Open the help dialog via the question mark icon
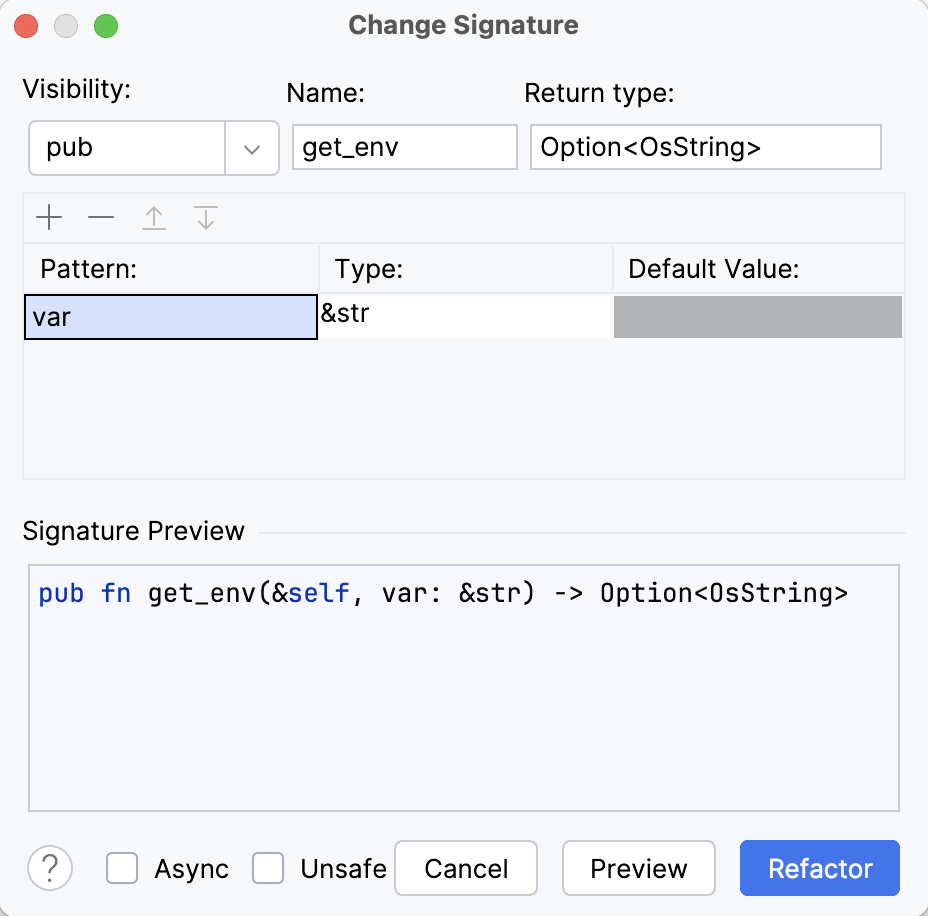Image resolution: width=928 pixels, height=916 pixels. 50,868
